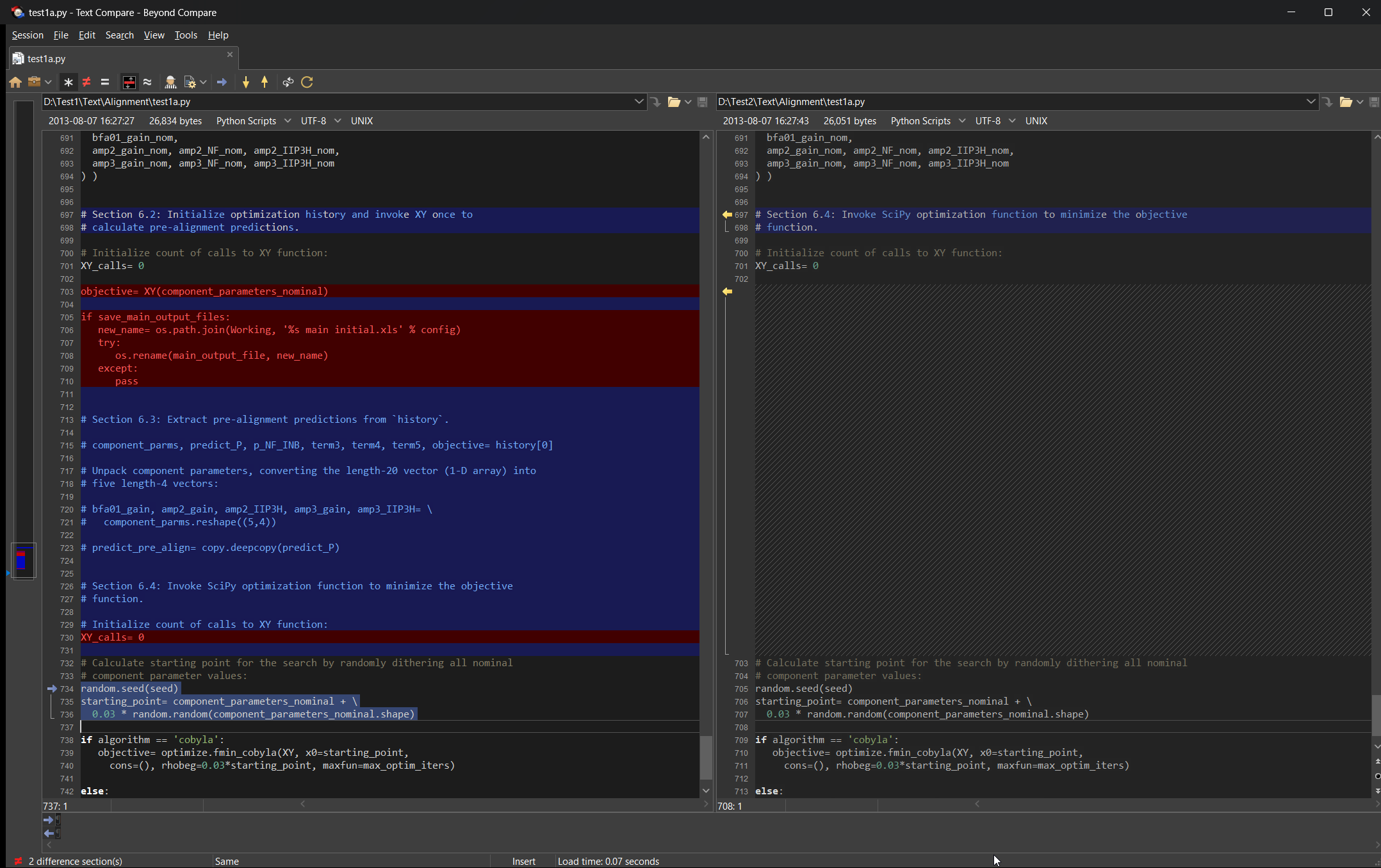The width and height of the screenshot is (1381, 868).
Task: Click Copy to Right blue arrow
Action: [x=222, y=82]
